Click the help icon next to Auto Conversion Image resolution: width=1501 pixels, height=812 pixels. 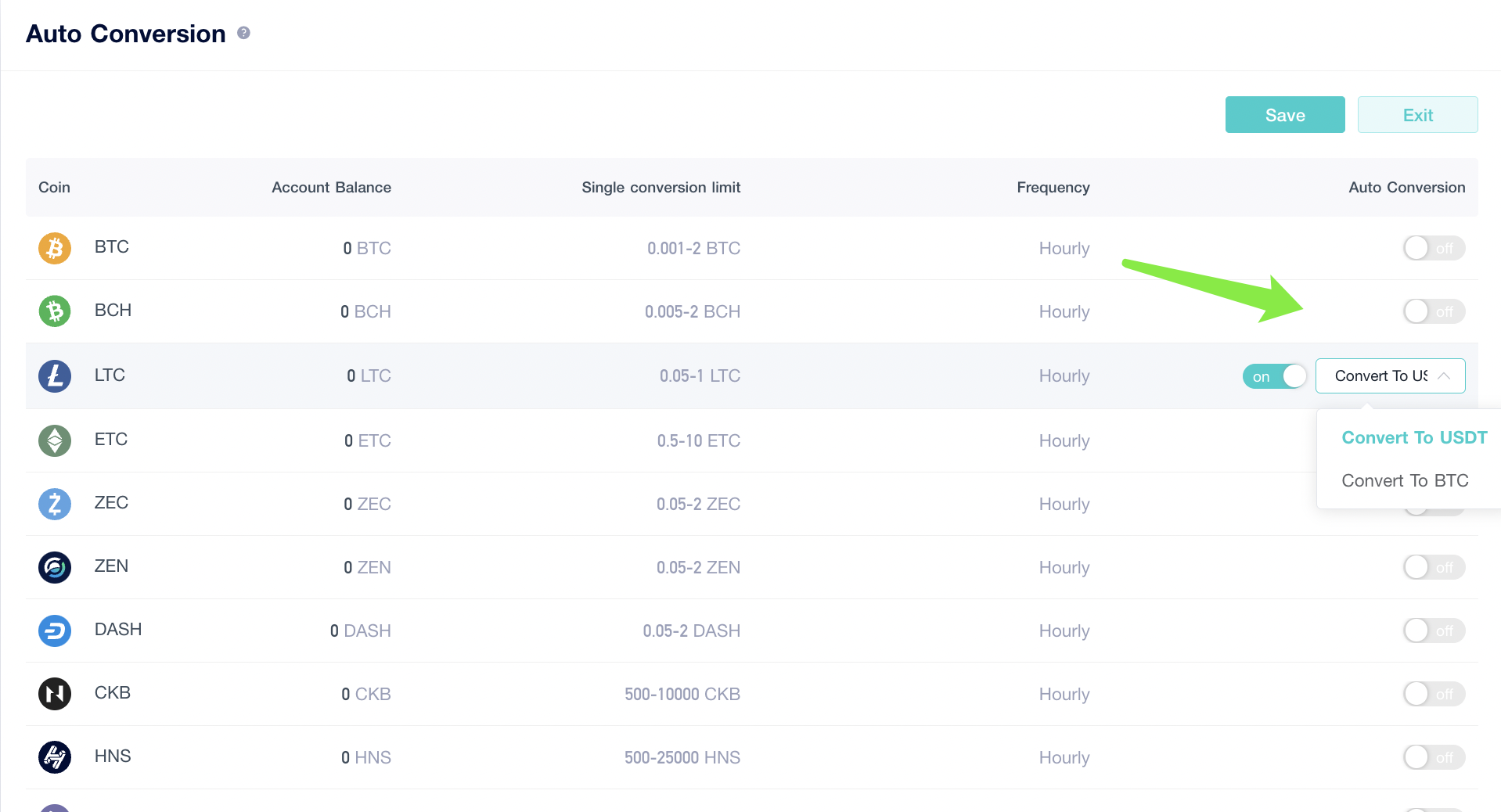[243, 33]
